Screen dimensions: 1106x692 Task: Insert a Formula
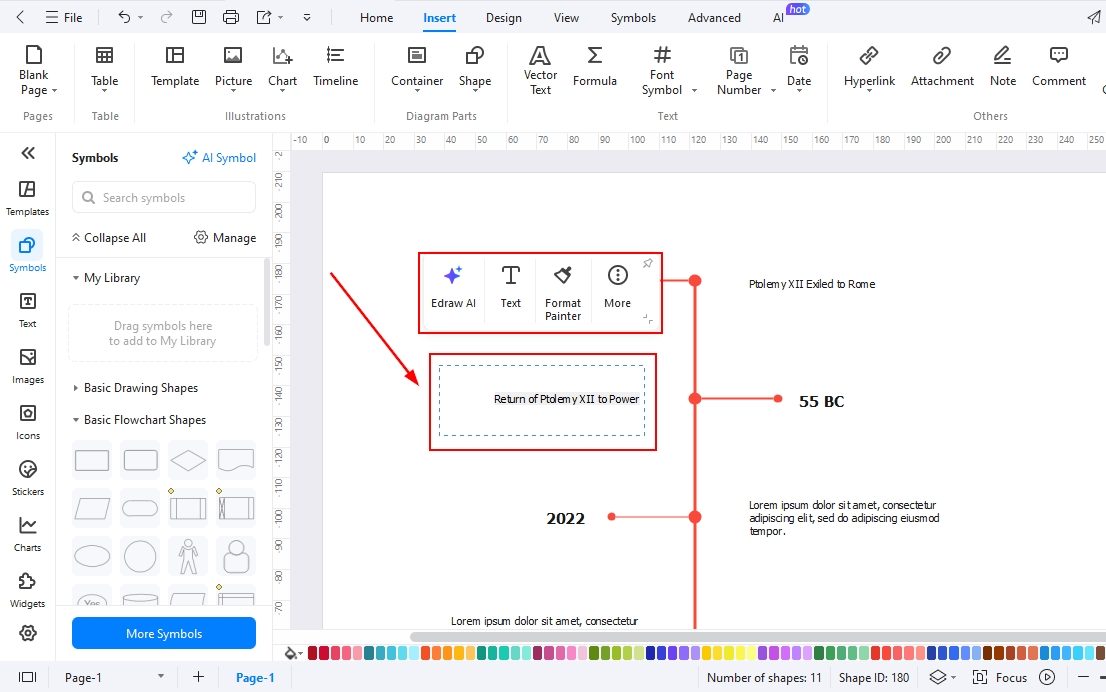[x=595, y=69]
